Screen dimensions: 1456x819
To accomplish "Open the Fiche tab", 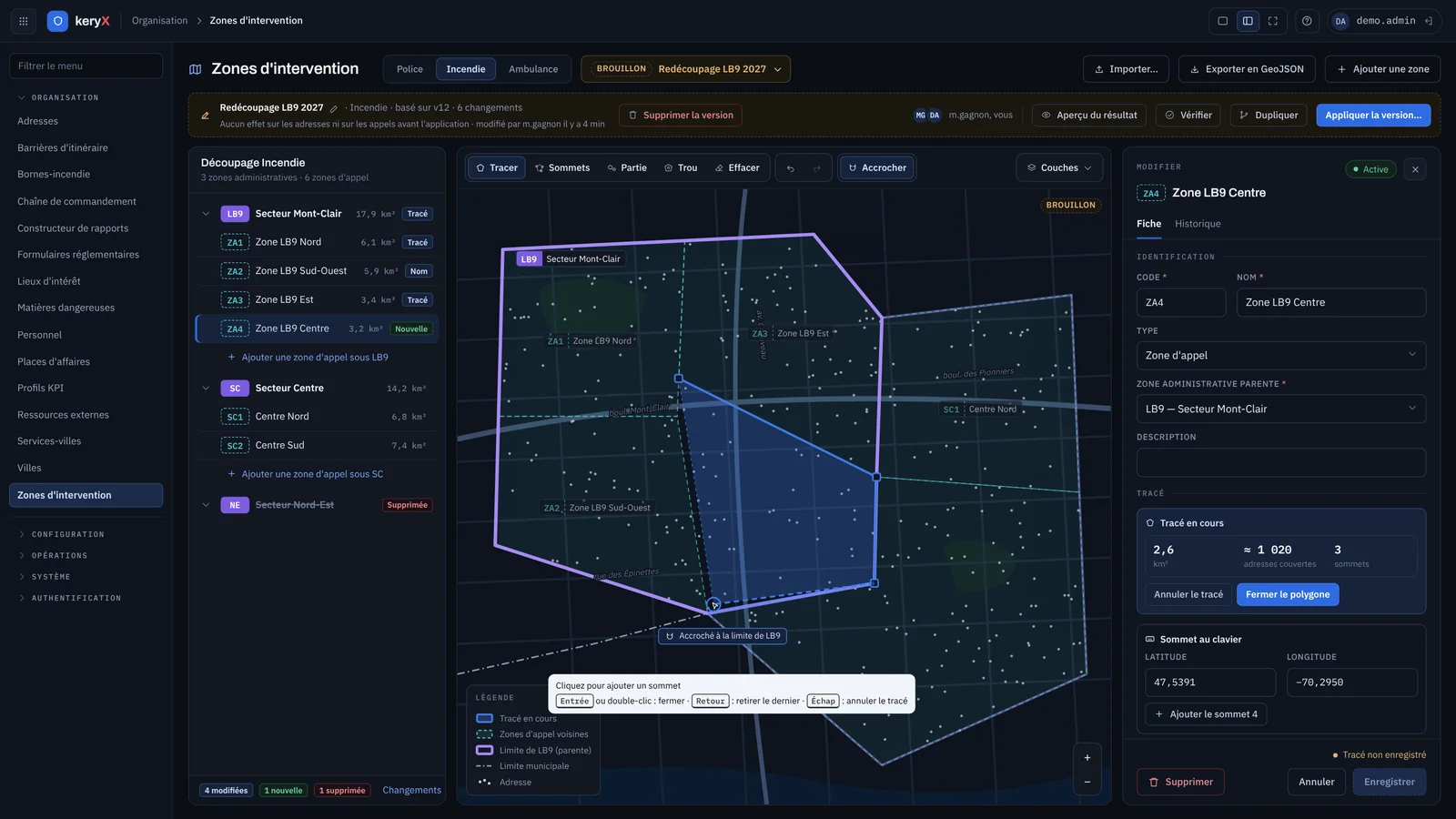I will 1148,224.
